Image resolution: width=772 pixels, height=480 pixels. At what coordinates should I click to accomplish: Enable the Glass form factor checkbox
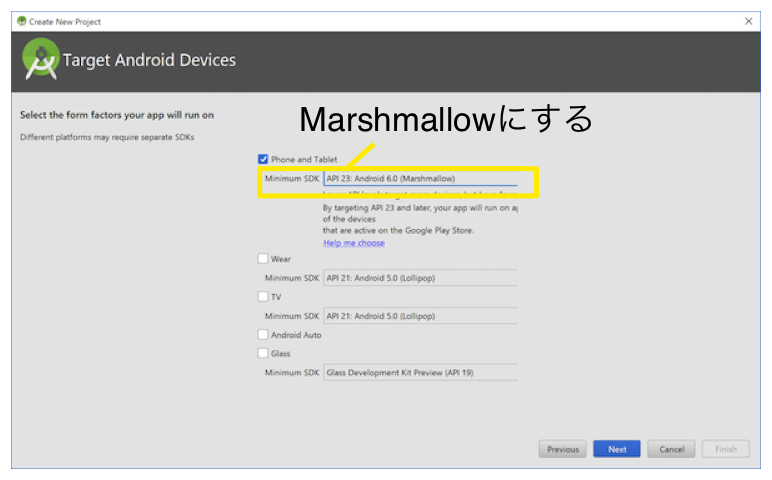[x=263, y=353]
